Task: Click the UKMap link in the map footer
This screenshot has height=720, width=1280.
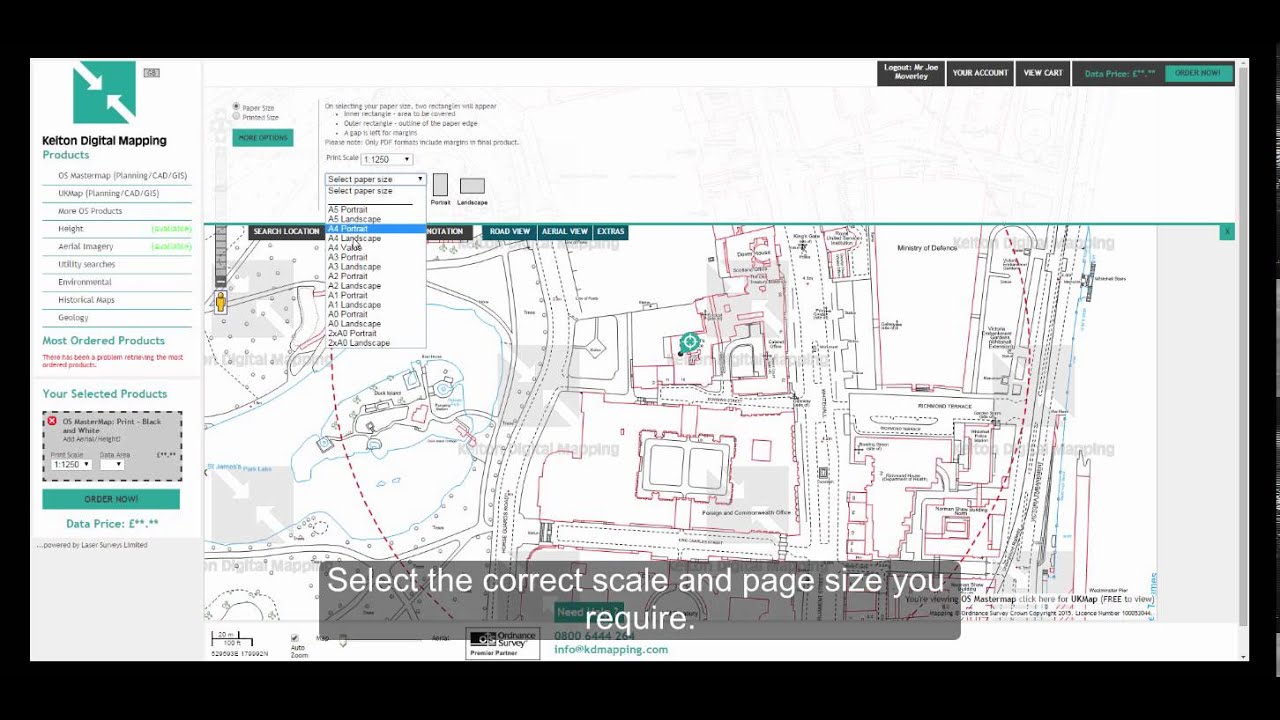Action: [x=1083, y=599]
